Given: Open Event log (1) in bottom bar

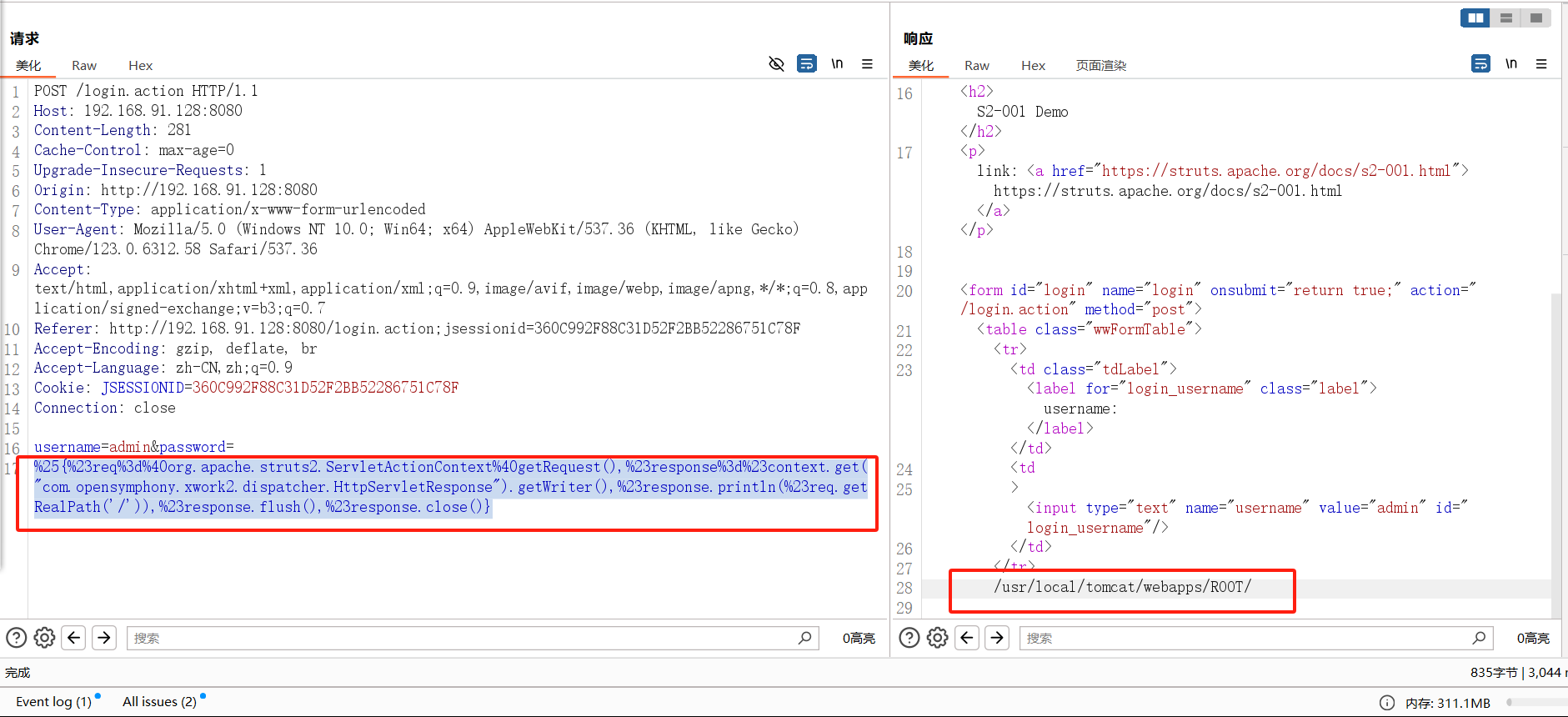Looking at the screenshot, I should pyautogui.click(x=53, y=701).
